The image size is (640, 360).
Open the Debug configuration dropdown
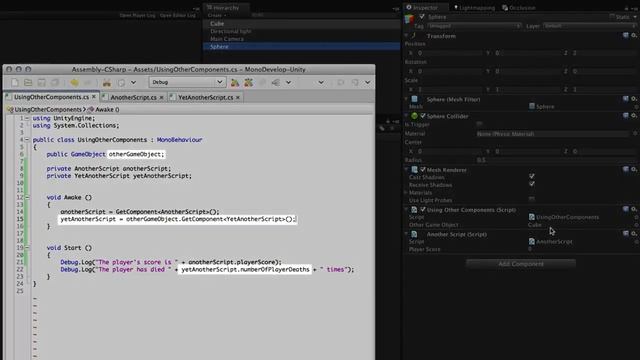pyautogui.click(x=187, y=82)
